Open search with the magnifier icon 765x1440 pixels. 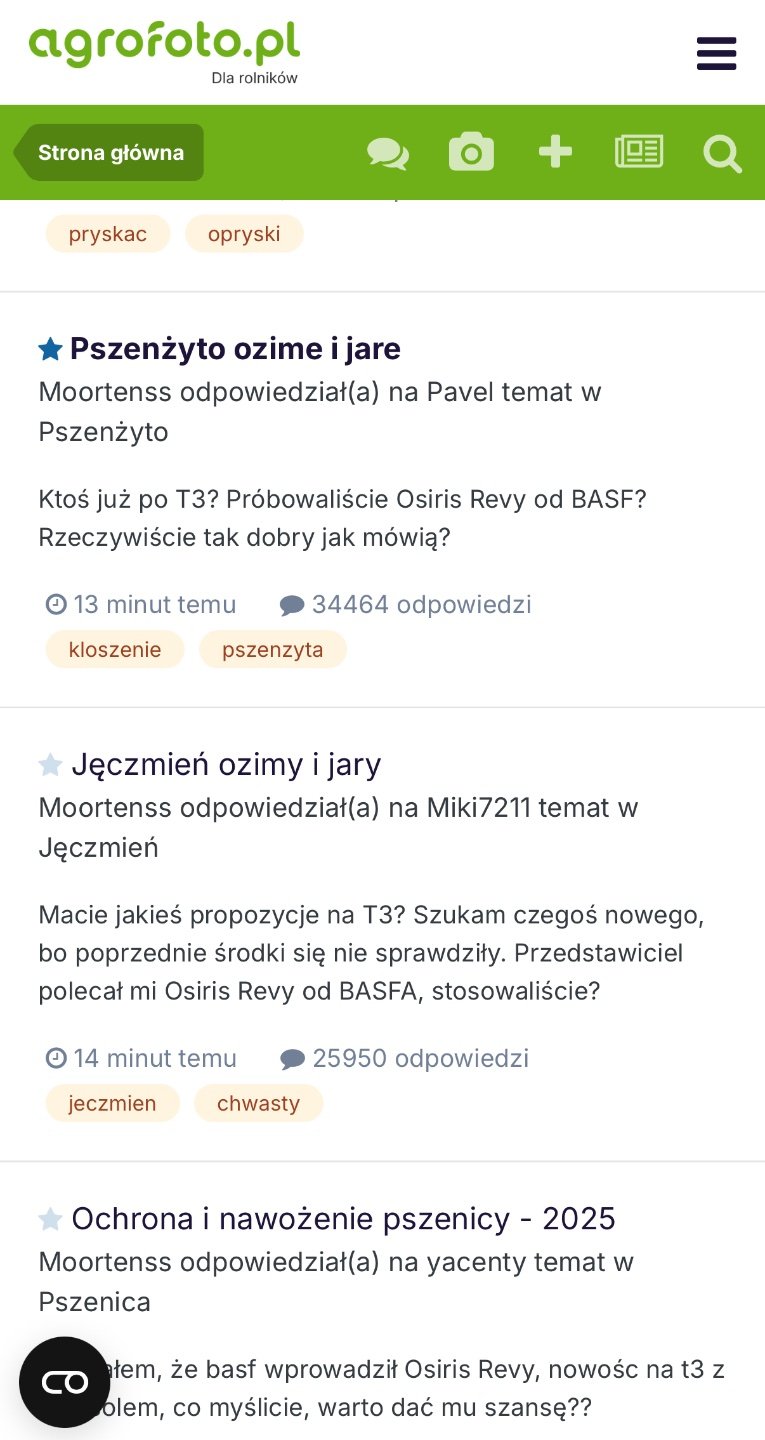pos(722,154)
